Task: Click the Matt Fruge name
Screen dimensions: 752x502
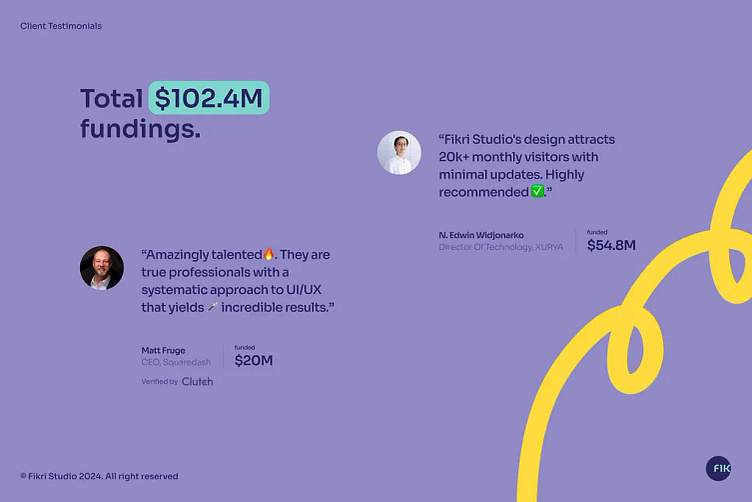Action: tap(164, 350)
